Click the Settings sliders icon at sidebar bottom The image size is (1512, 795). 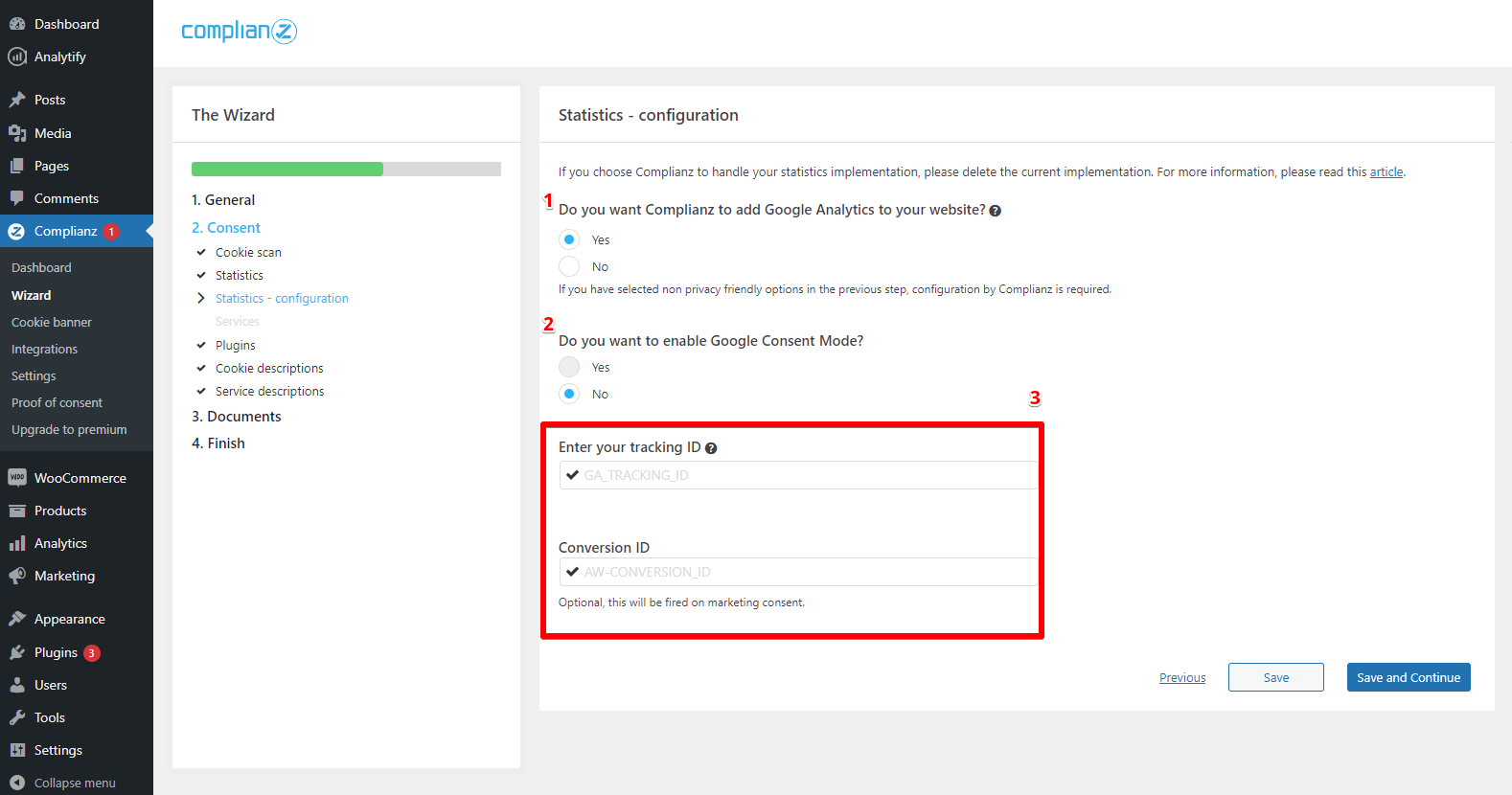pyautogui.click(x=17, y=750)
